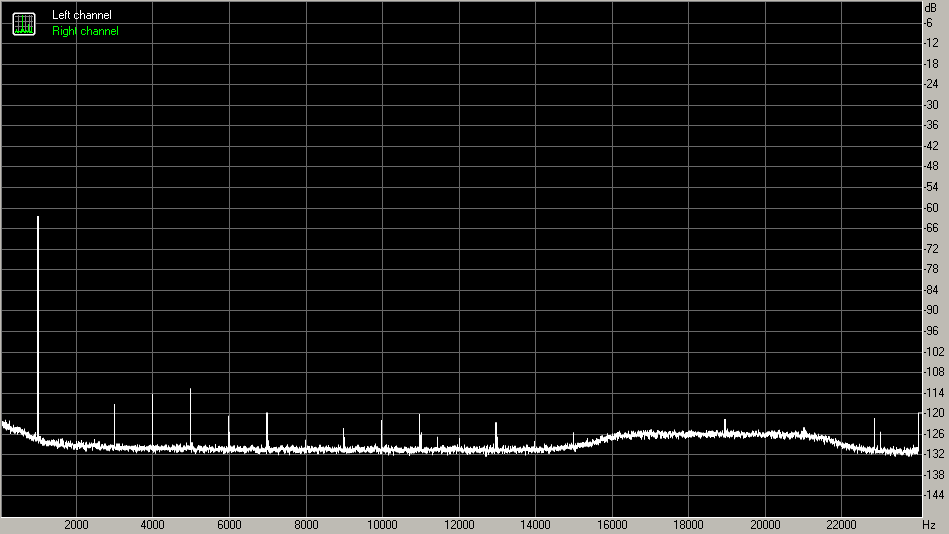Screen dimensions: 949x534
Task: Click the -114 dB scale label
Action: click(x=934, y=393)
